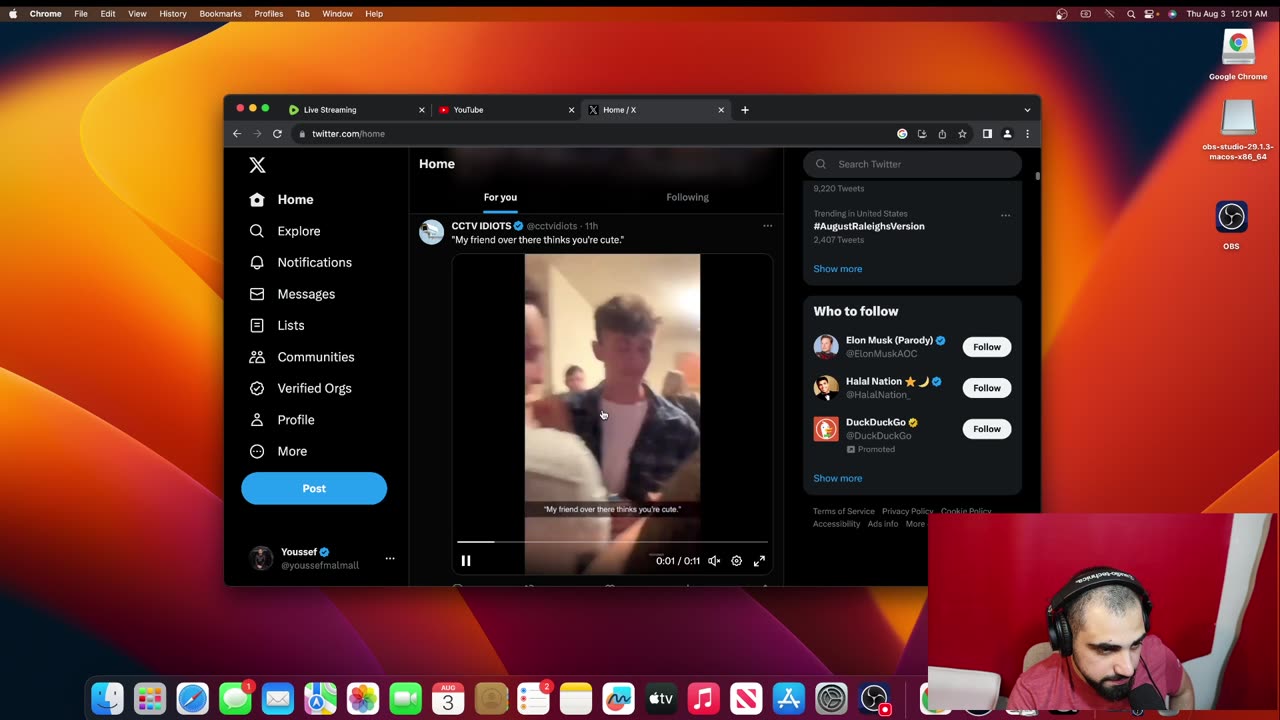
Task: Open the Apple menu
Action: (13, 14)
